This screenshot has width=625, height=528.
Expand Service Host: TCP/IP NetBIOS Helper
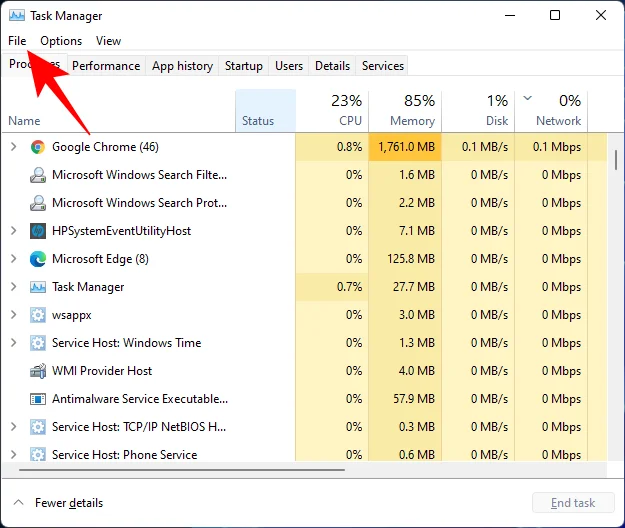pos(14,426)
